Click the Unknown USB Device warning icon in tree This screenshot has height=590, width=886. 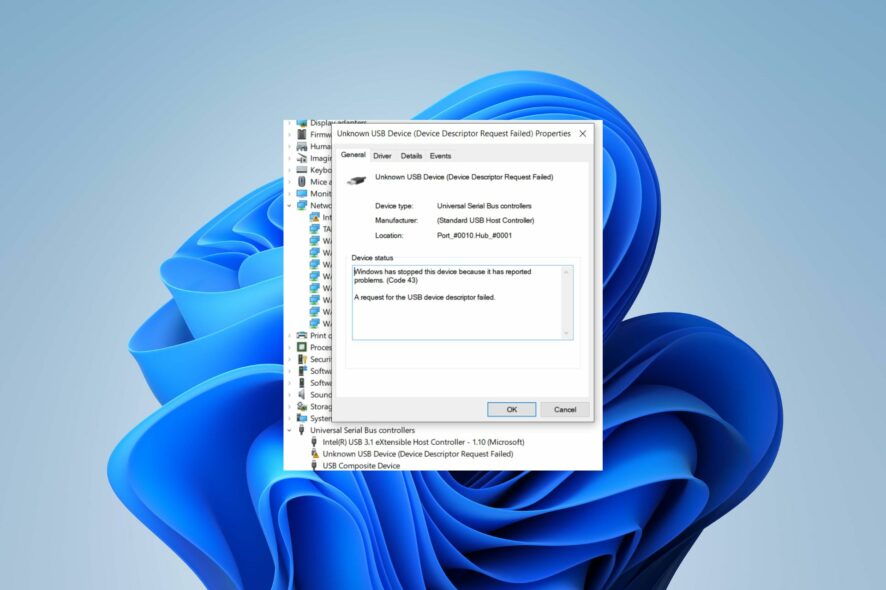coord(315,454)
